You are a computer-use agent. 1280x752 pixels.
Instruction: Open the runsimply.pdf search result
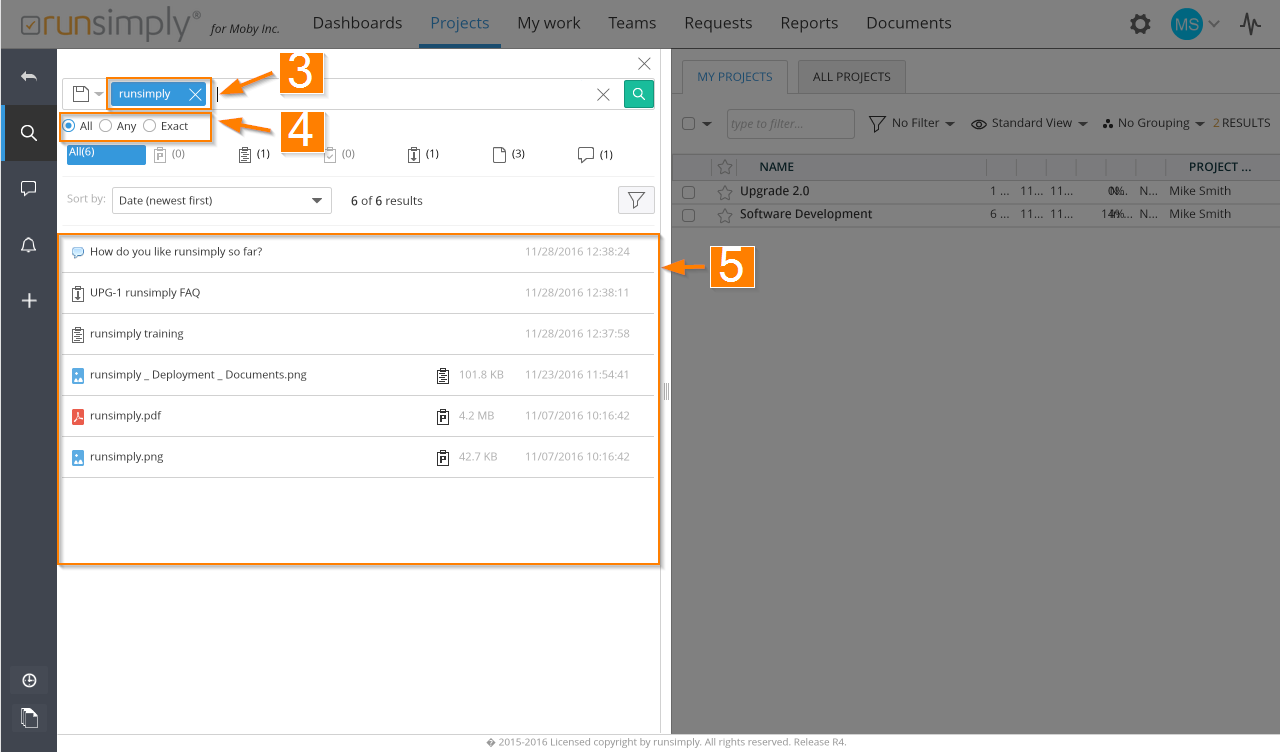(x=125, y=415)
